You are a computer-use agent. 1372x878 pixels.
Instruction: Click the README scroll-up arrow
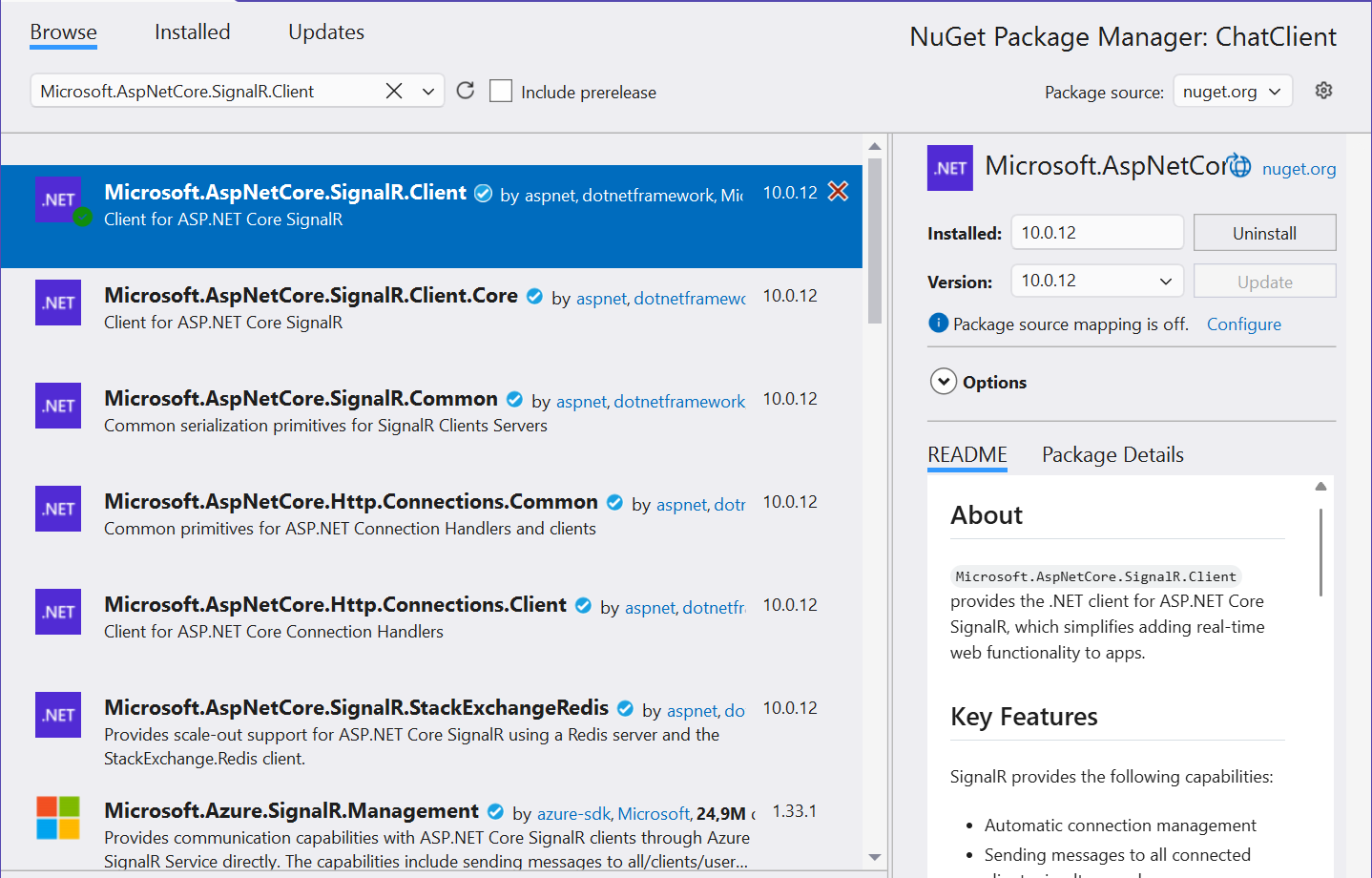pos(1320,487)
